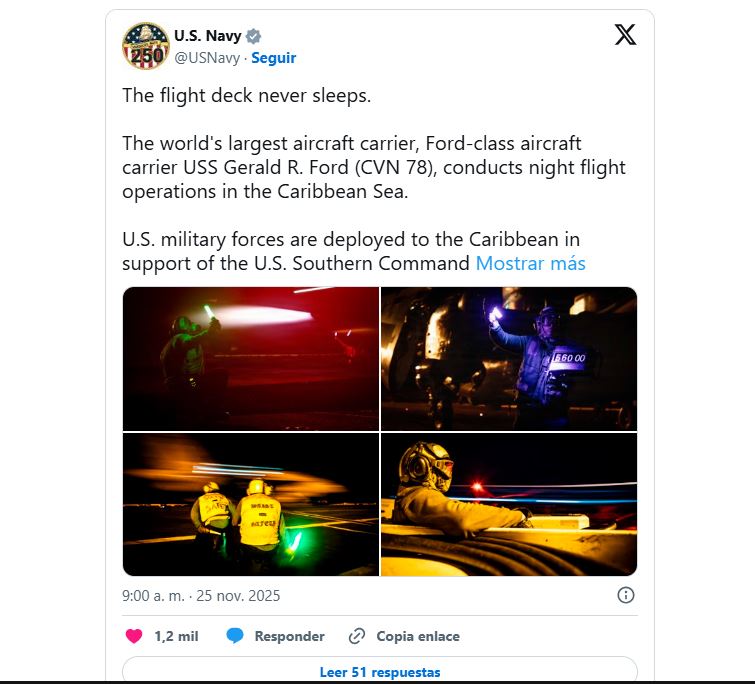Open the 9:00 a. m. 25 nov. 2025 timestamp
This screenshot has width=755, height=684.
click(x=201, y=596)
